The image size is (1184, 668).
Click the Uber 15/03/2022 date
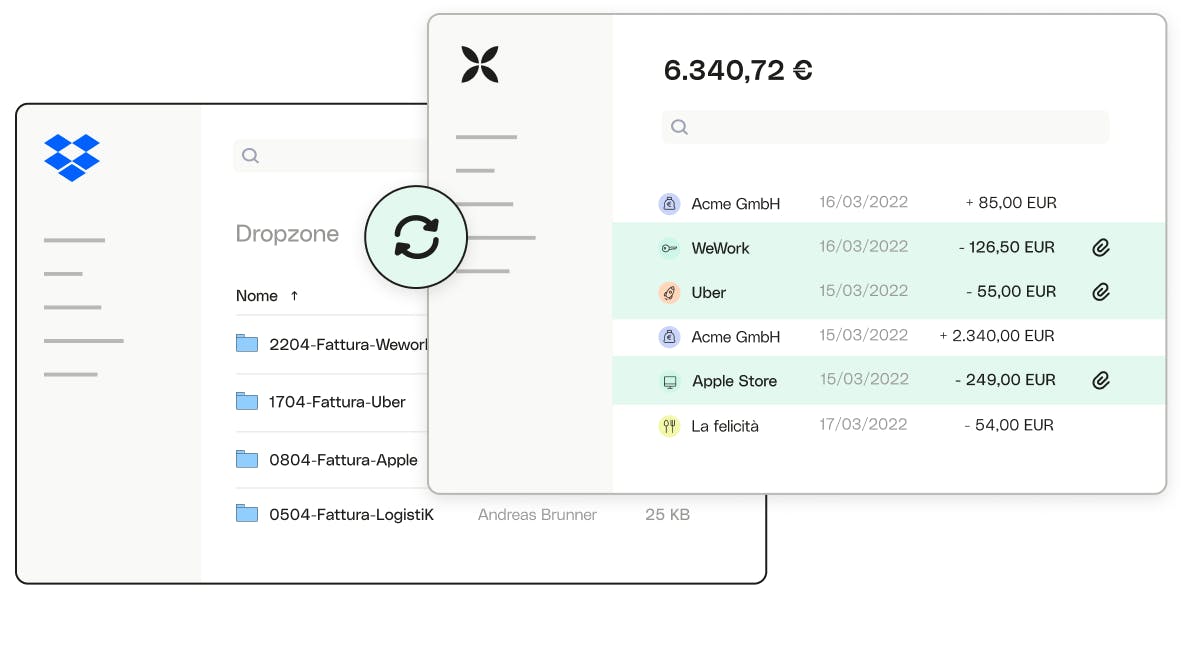[x=864, y=291]
